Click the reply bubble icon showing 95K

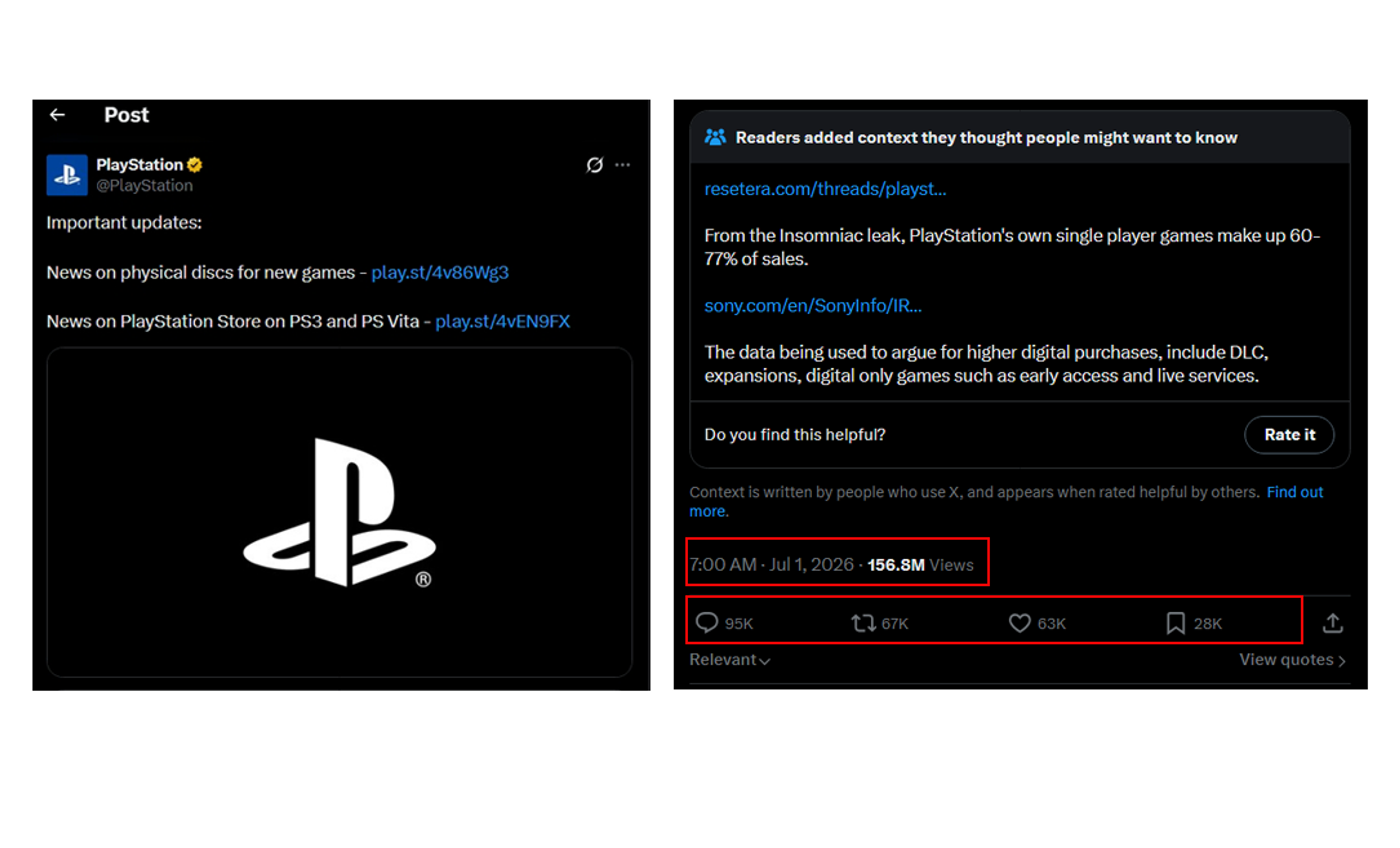(707, 623)
